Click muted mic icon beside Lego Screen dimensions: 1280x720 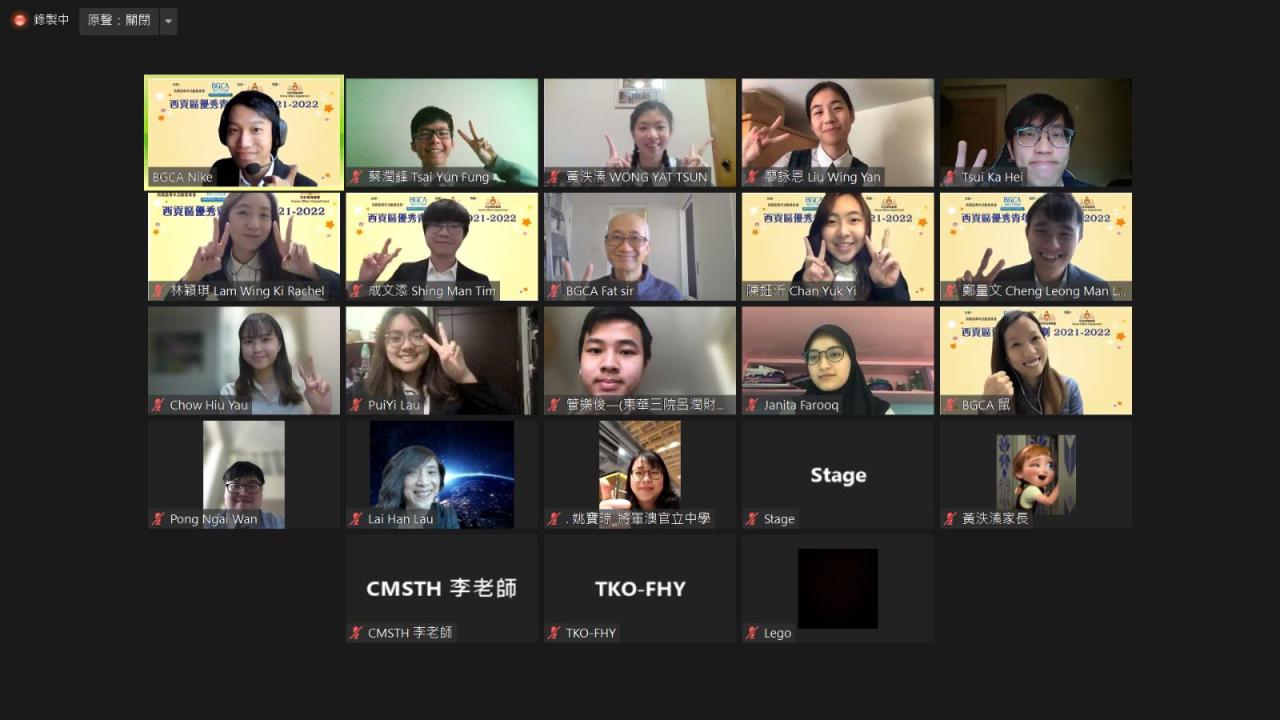point(752,633)
